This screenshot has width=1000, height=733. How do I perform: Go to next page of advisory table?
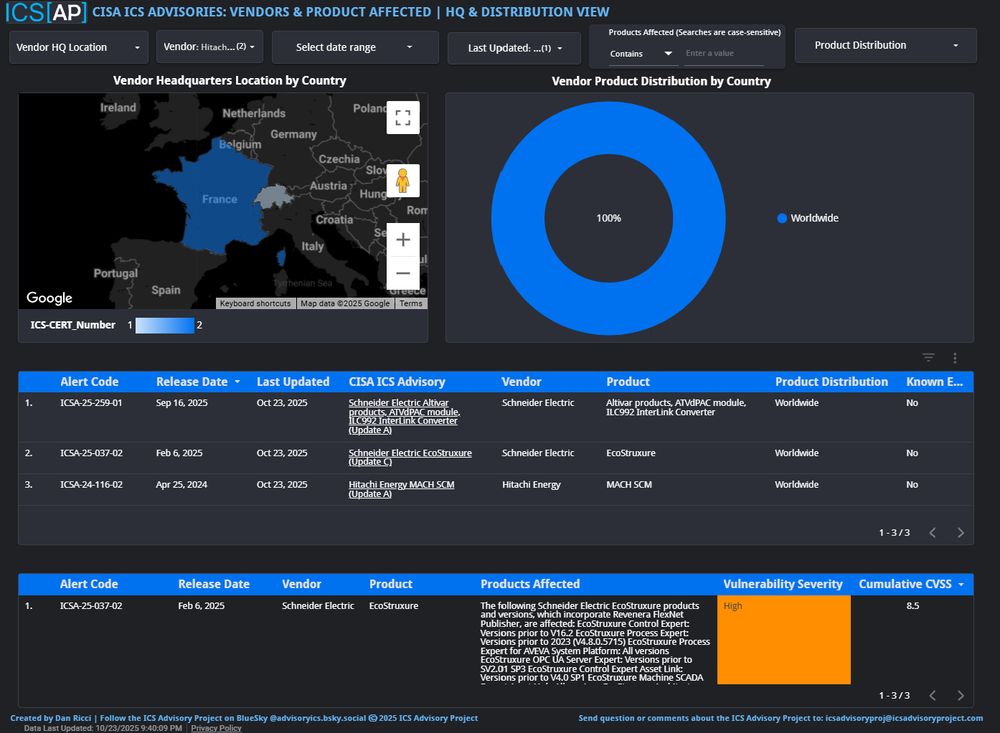(x=960, y=533)
